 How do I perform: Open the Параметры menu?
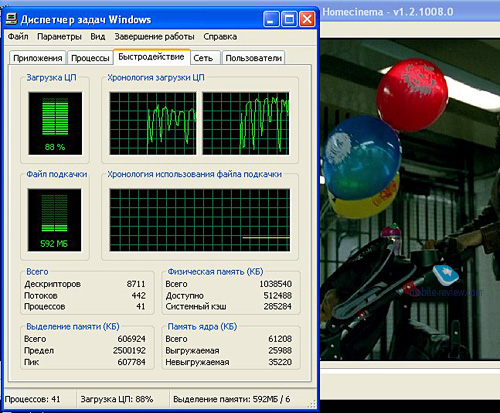[59, 36]
